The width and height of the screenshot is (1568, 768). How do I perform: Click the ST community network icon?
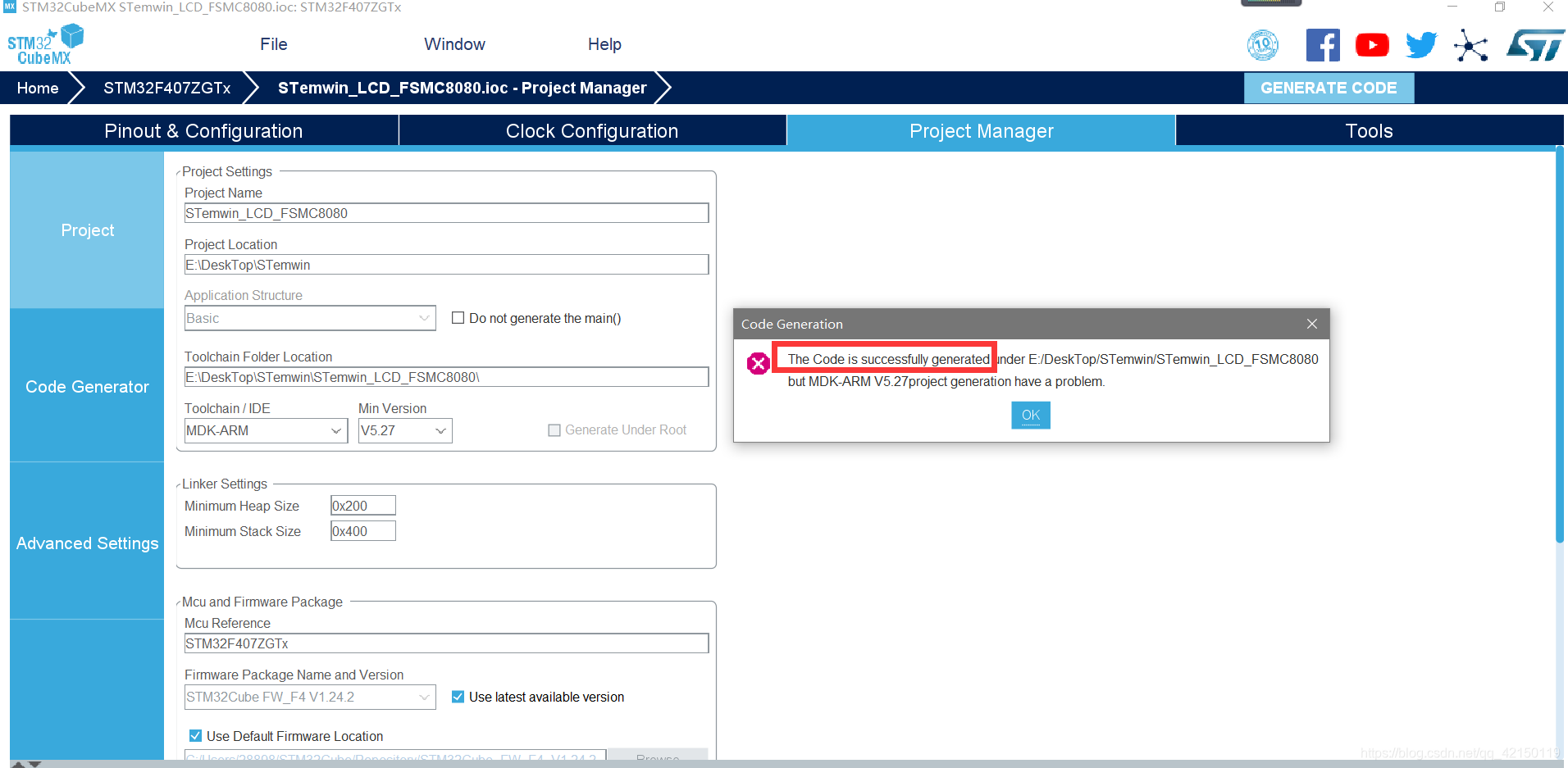pyautogui.click(x=1471, y=45)
